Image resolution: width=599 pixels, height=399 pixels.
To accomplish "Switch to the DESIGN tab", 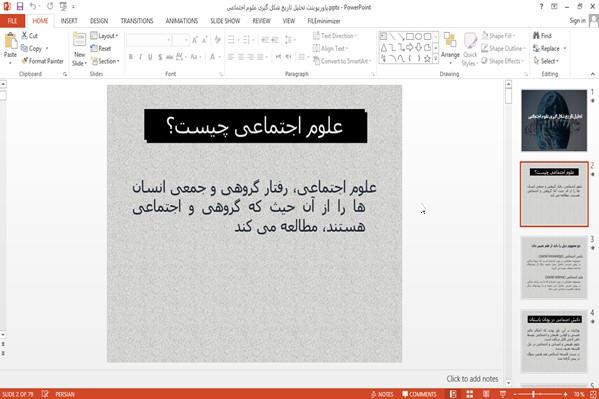I will [x=99, y=21].
